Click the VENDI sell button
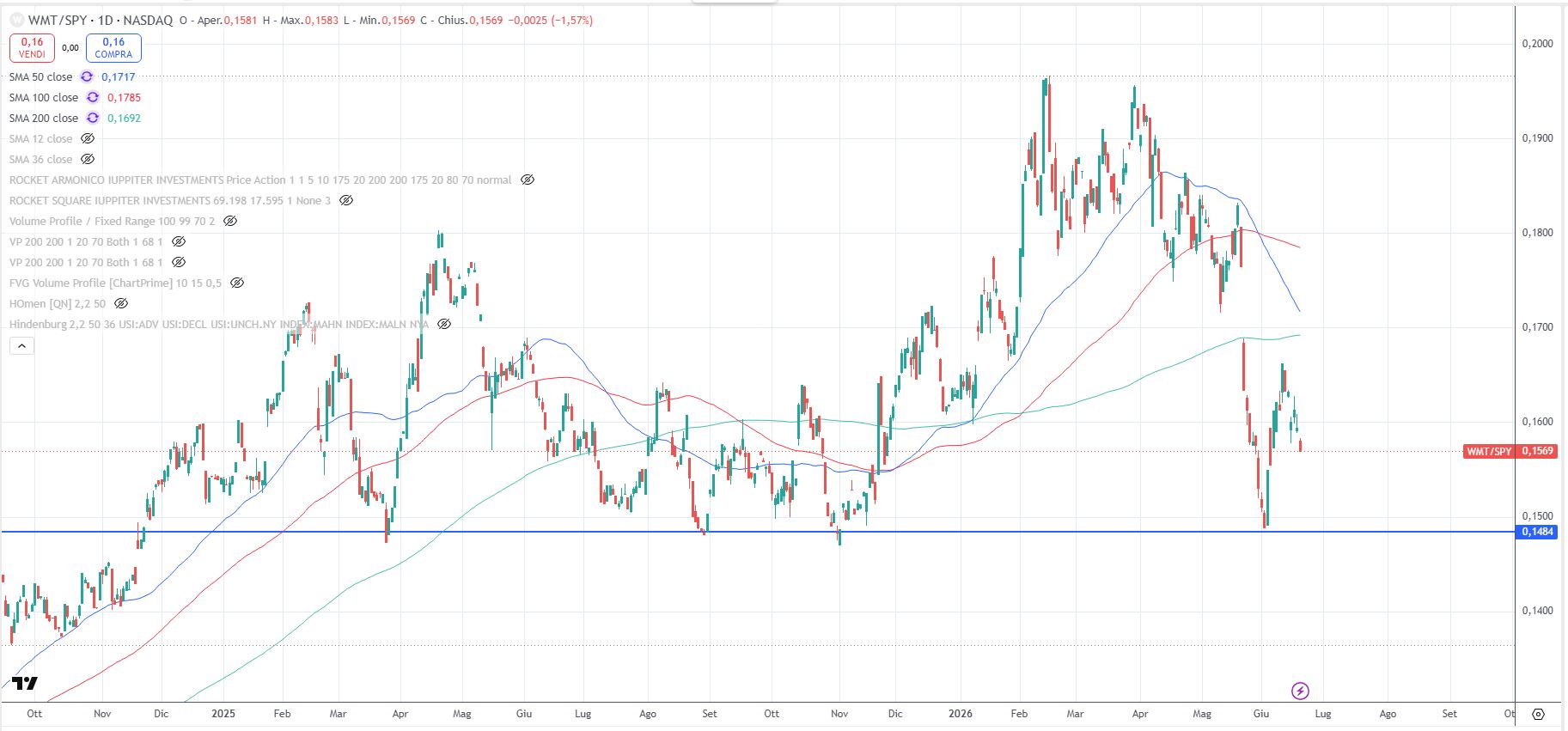The image size is (1568, 731). tap(33, 47)
